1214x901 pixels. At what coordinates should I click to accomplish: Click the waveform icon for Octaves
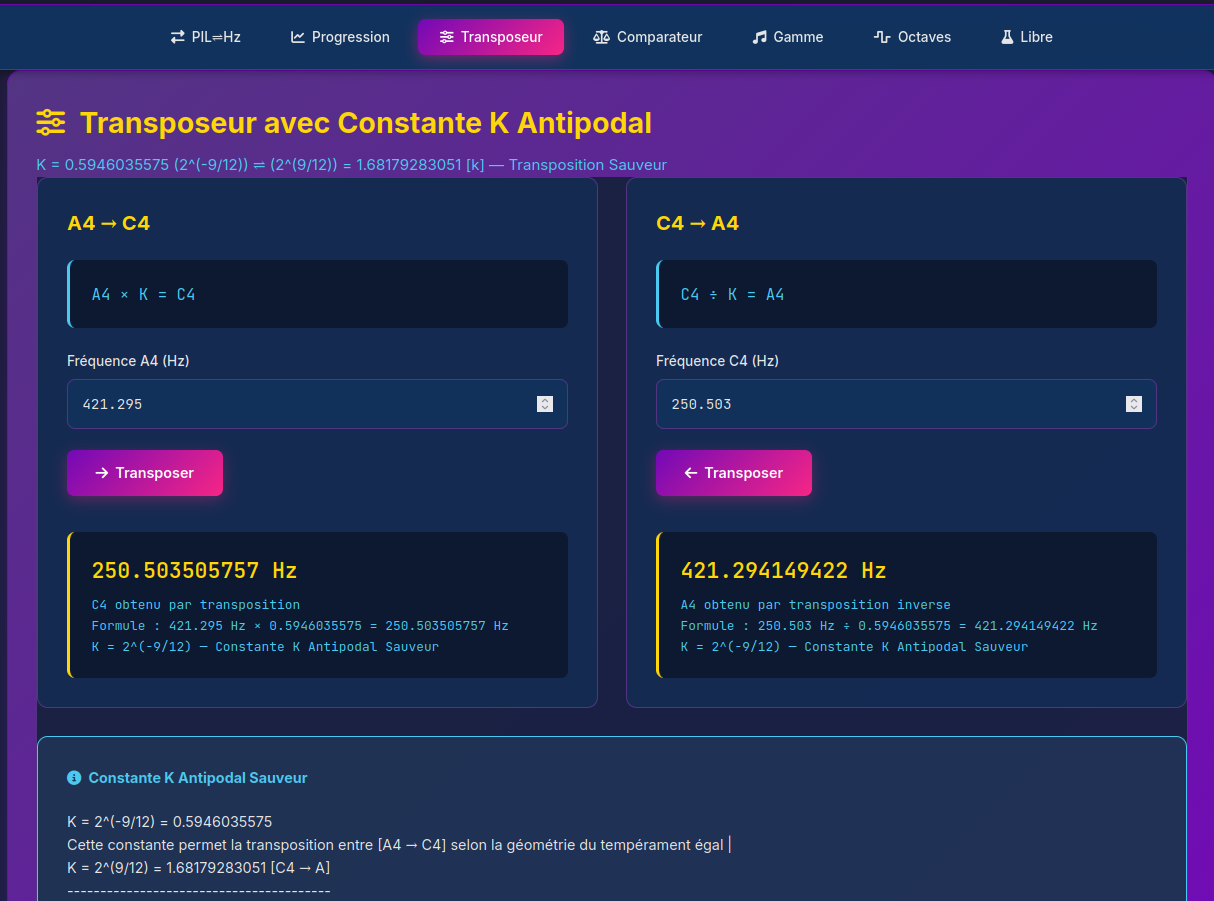pyautogui.click(x=882, y=37)
